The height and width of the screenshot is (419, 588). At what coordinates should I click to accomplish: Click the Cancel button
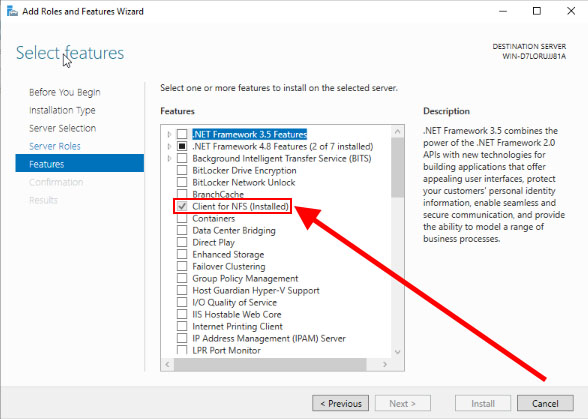[545, 403]
